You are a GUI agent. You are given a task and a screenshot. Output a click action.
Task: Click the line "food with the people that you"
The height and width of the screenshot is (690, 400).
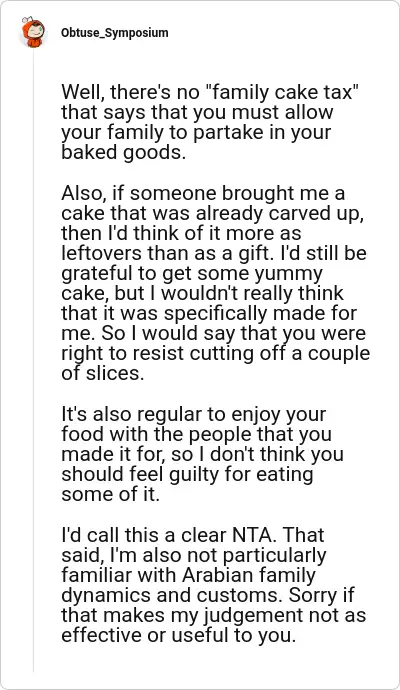coord(196,434)
